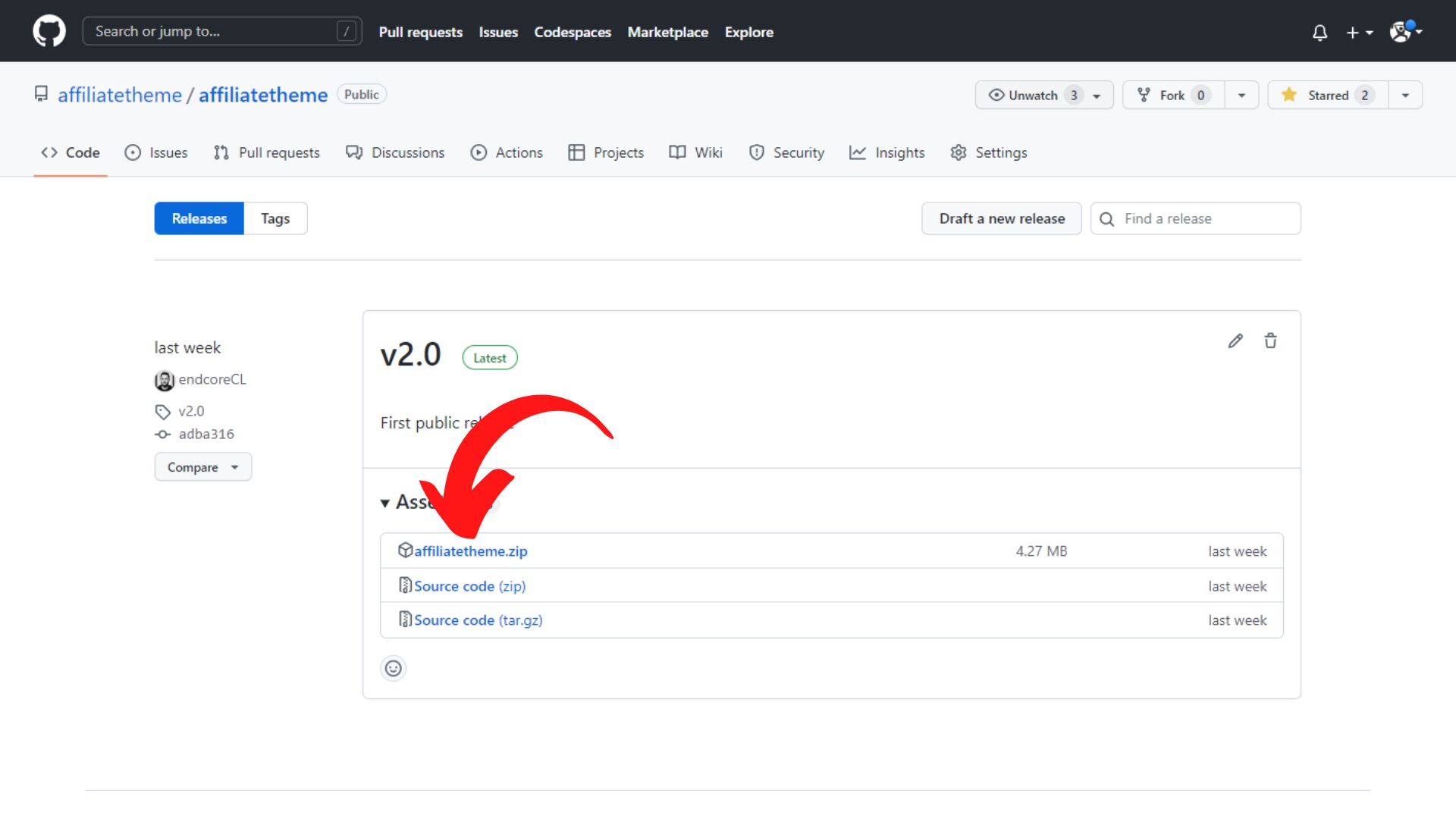This screenshot has width=1456, height=819.
Task: Toggle the Starred button
Action: click(1328, 95)
